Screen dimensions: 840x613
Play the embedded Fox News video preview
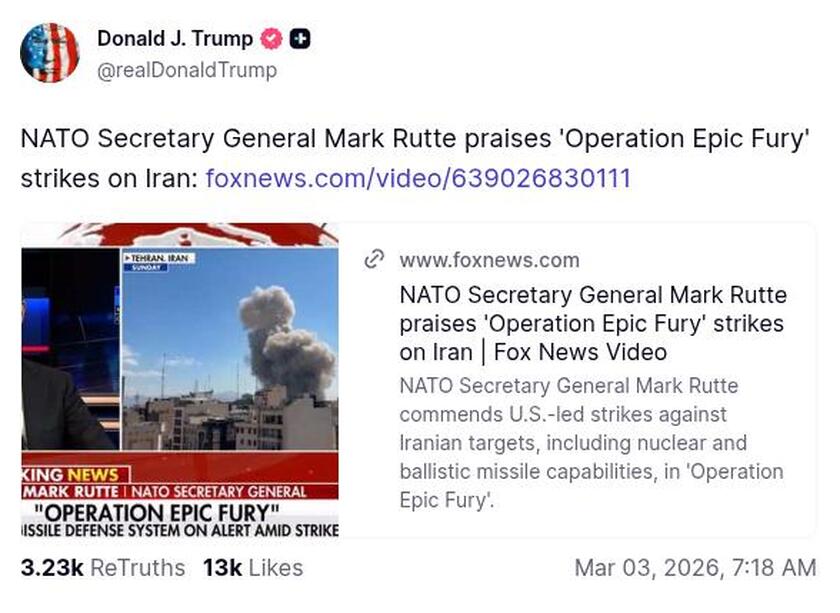(x=185, y=380)
